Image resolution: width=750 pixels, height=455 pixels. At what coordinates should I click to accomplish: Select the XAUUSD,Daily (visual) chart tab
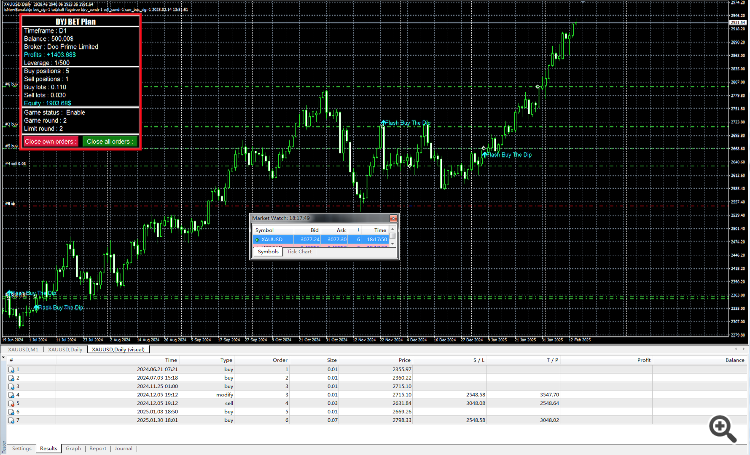point(118,350)
